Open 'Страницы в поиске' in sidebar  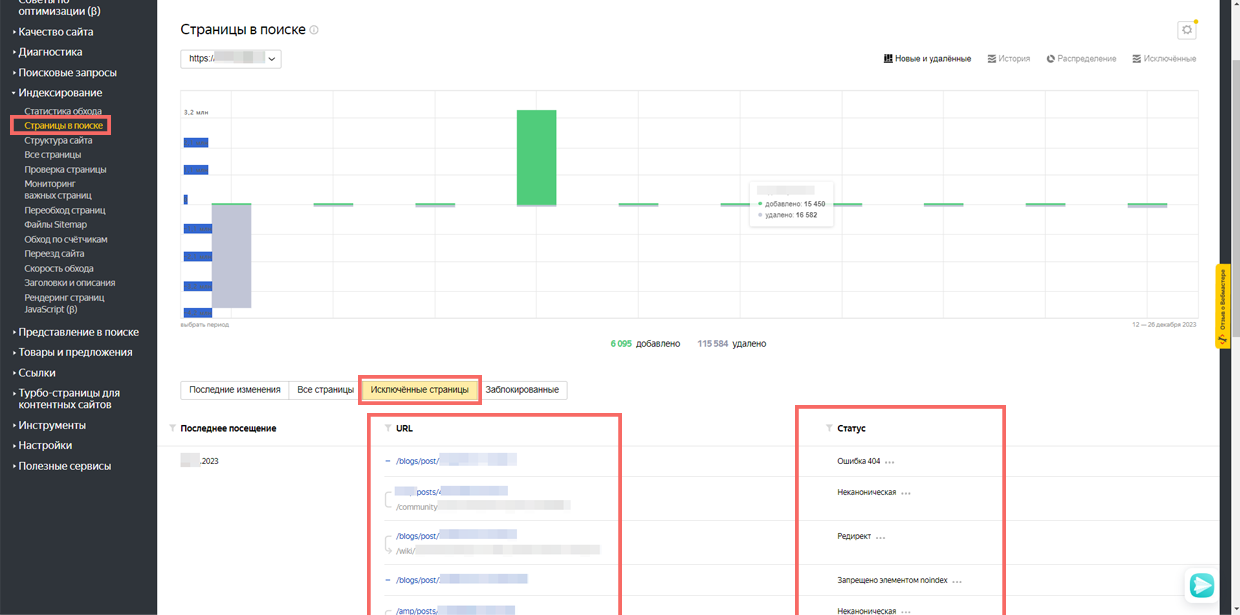coord(63,126)
